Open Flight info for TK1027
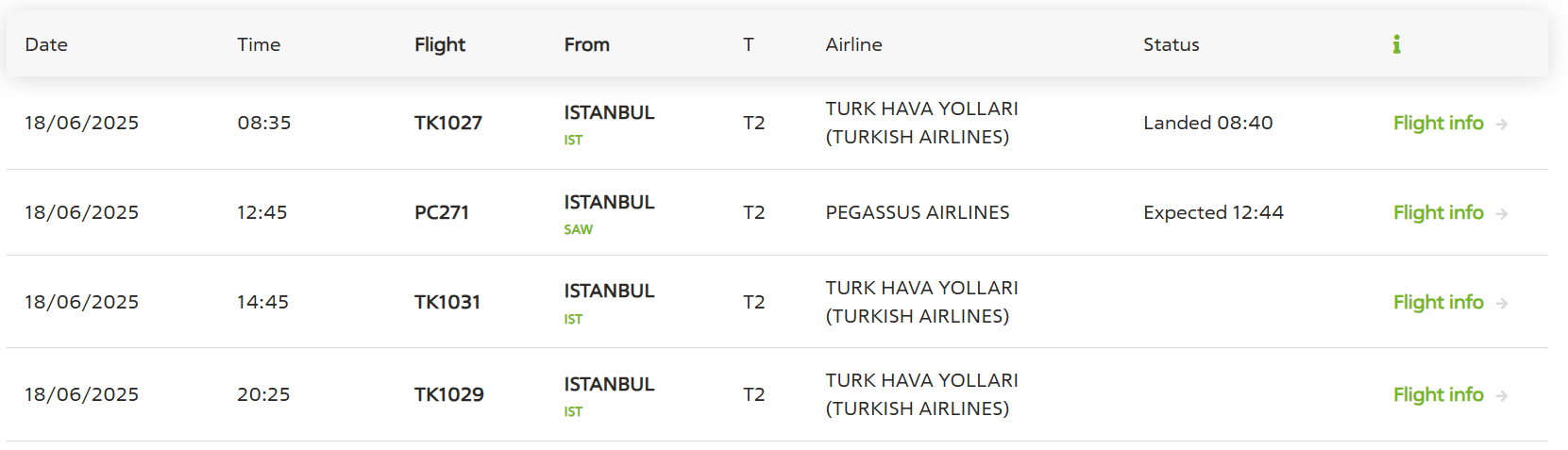 pyautogui.click(x=1438, y=124)
